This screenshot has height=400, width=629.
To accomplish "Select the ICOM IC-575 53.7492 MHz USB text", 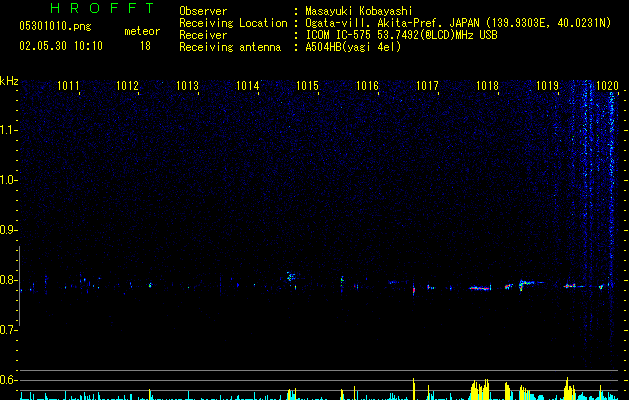I will [x=401, y=35].
